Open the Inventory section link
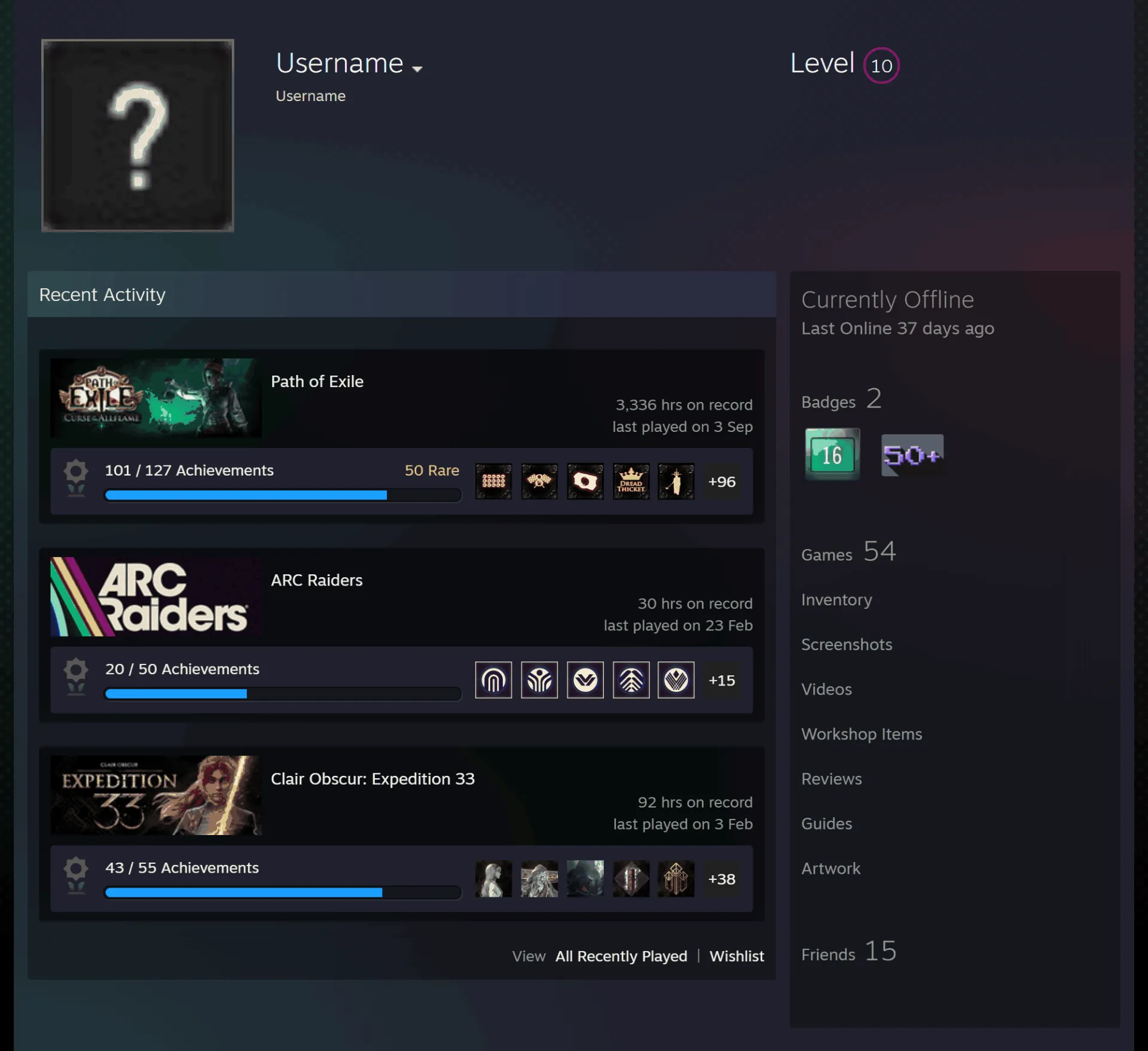Screen dimensions: 1148x1051 point(836,599)
